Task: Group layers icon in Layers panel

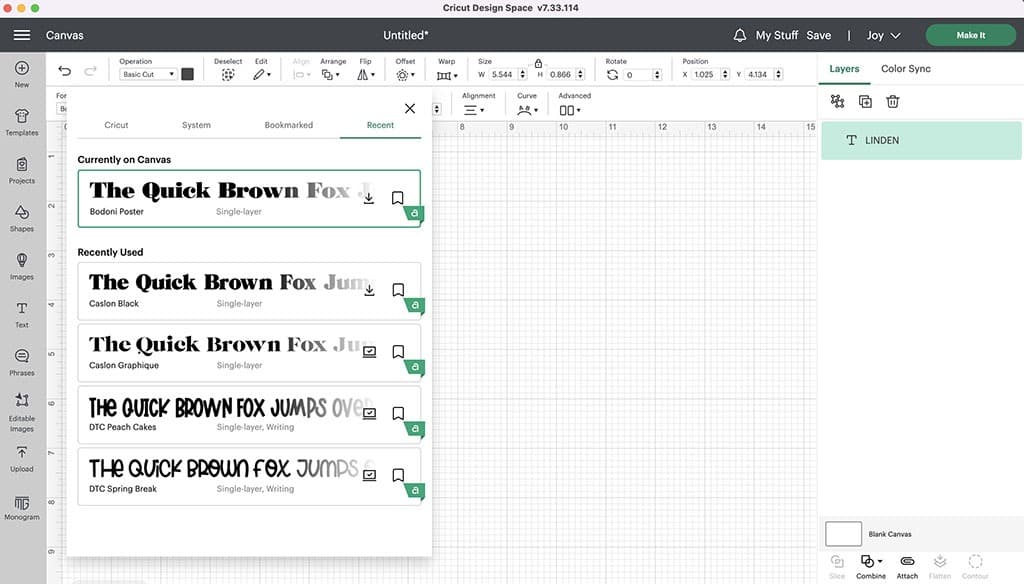Action: (837, 101)
